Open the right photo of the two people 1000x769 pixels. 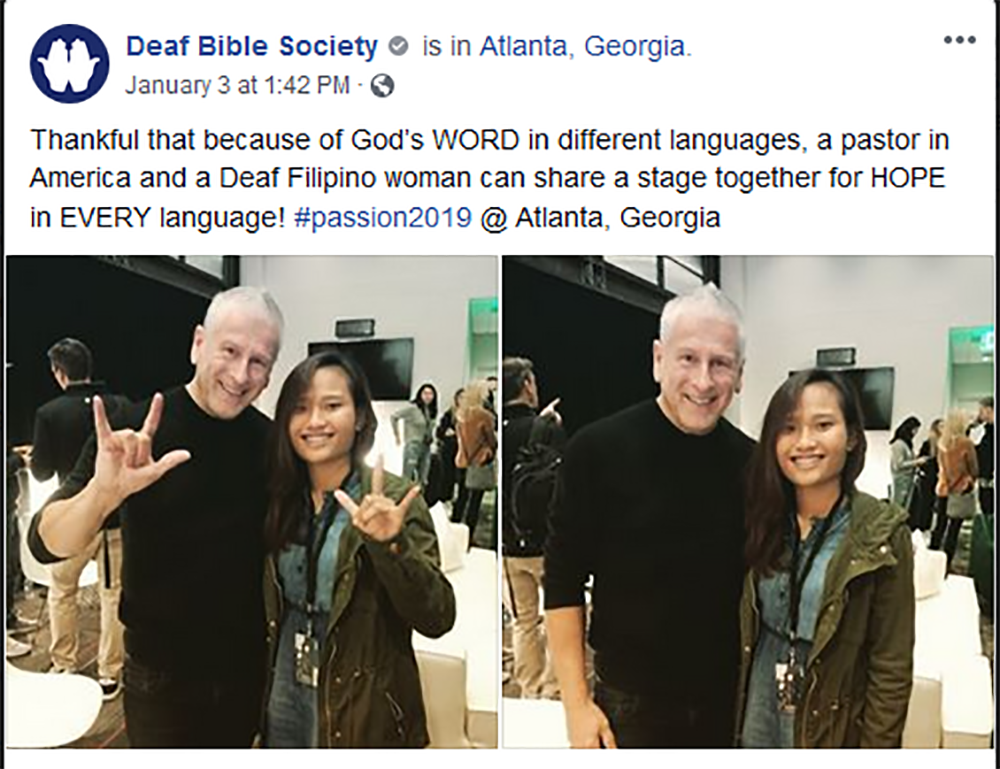click(x=748, y=502)
